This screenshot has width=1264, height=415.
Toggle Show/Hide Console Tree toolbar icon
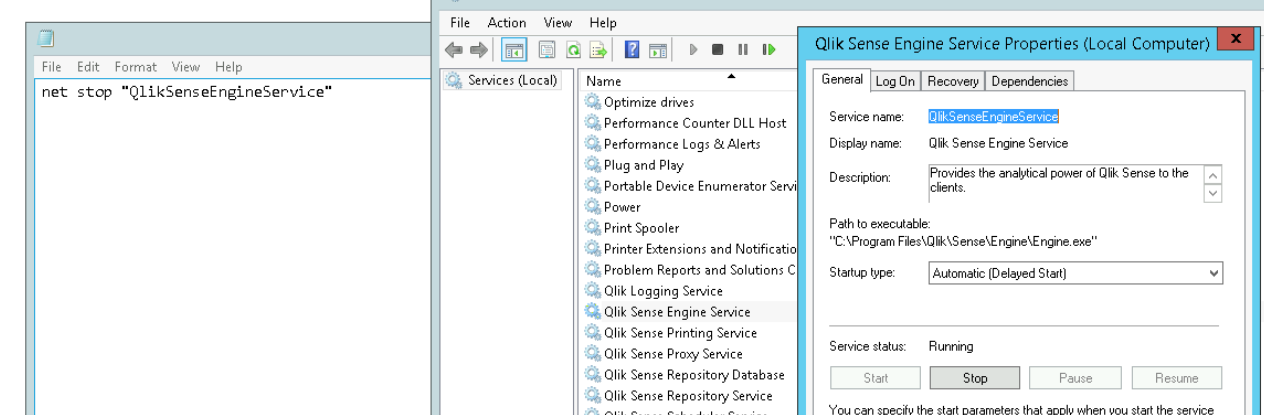point(514,50)
